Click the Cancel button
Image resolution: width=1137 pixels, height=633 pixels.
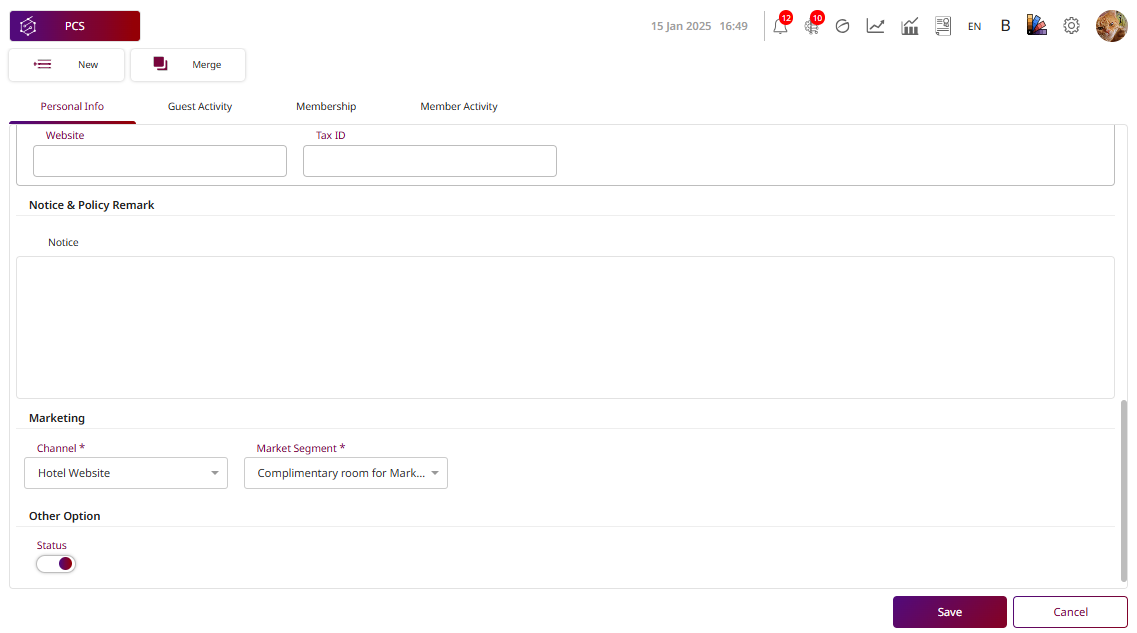pos(1070,612)
